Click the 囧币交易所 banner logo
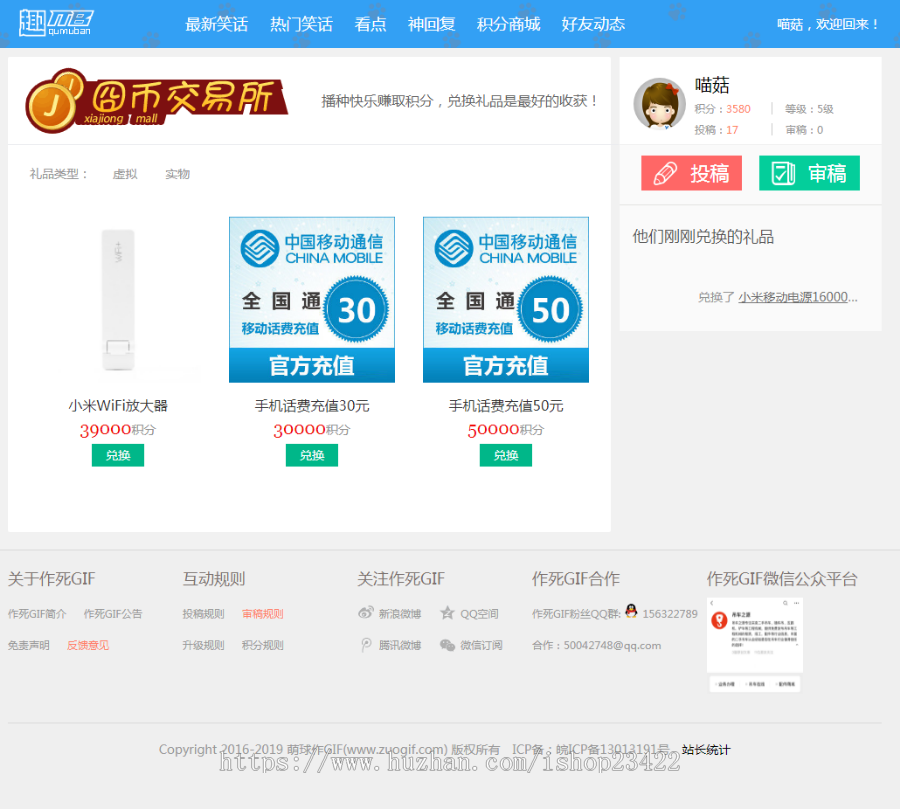Viewport: 900px width, 809px height. pyautogui.click(x=156, y=100)
